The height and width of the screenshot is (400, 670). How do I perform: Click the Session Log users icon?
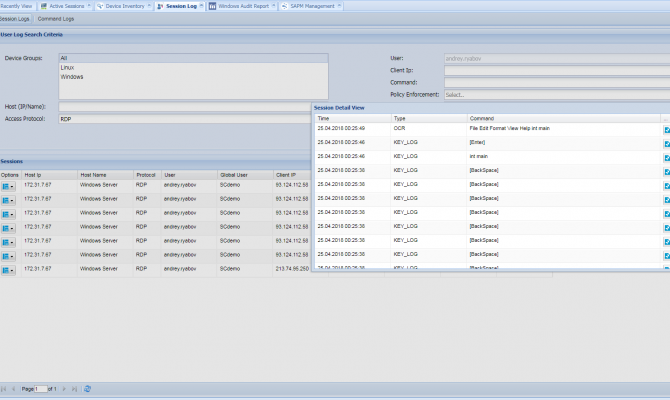click(160, 6)
